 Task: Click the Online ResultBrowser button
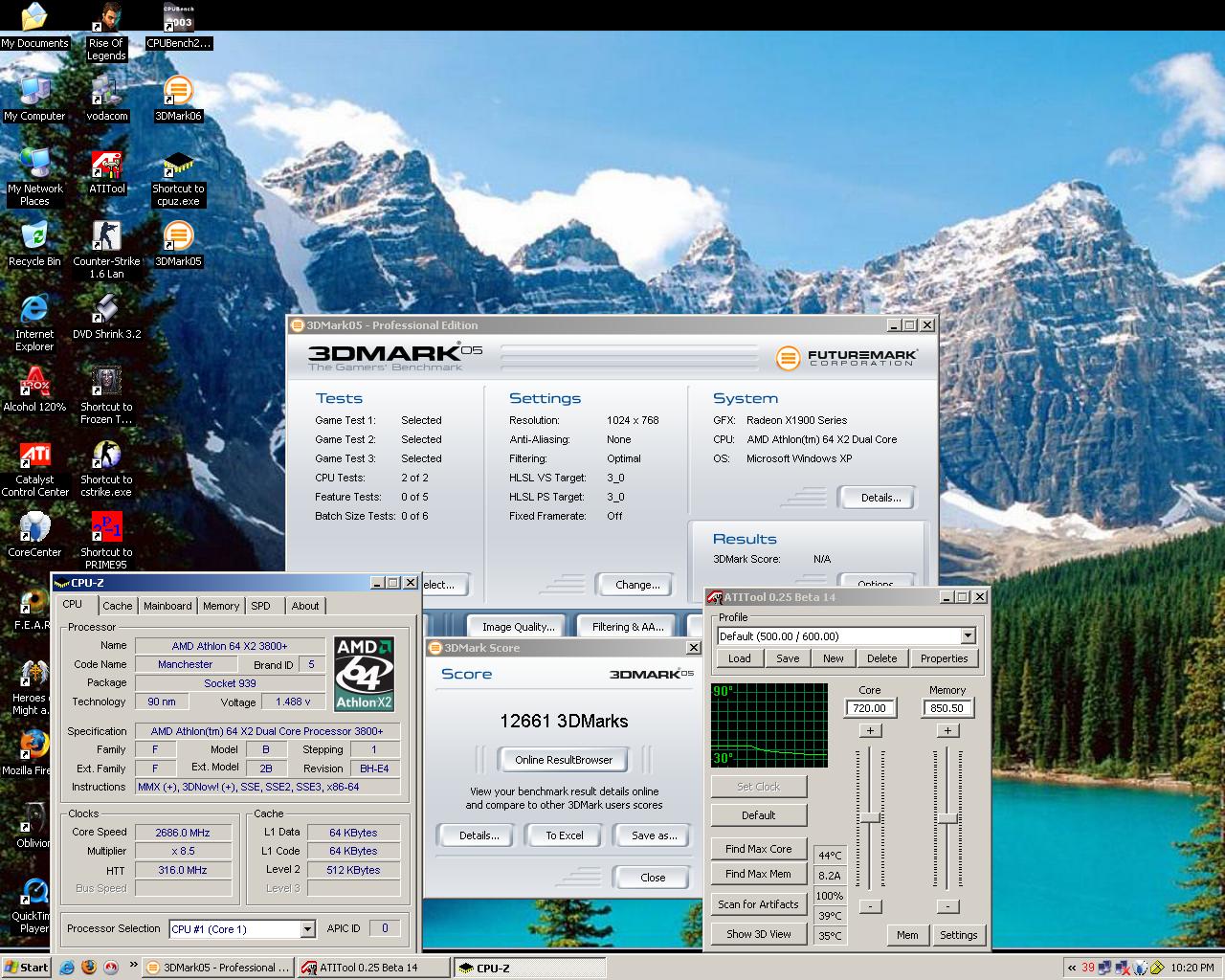564,760
